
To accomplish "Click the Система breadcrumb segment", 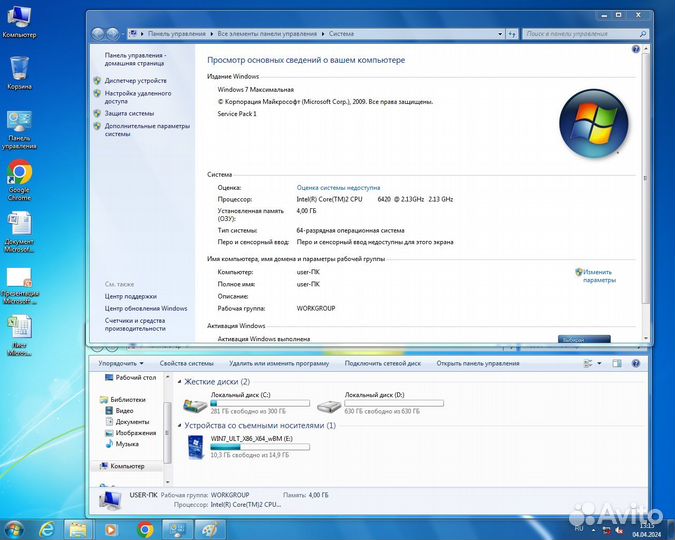I will click(x=341, y=34).
